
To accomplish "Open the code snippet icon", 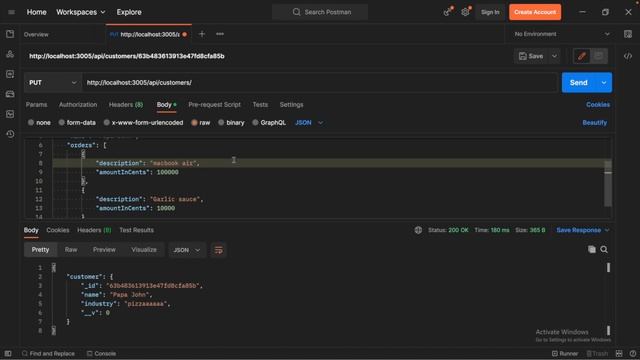I will click(628, 56).
